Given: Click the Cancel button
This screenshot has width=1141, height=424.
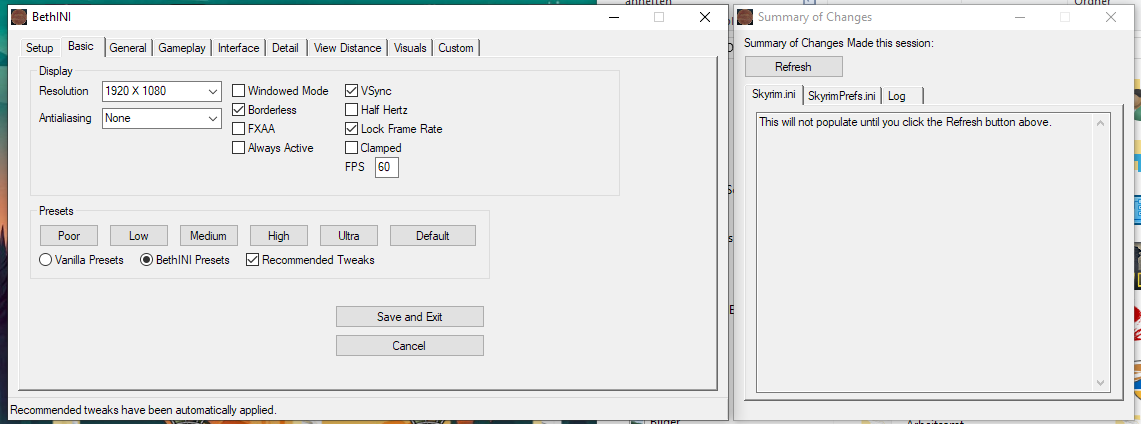Looking at the screenshot, I should pos(410,345).
